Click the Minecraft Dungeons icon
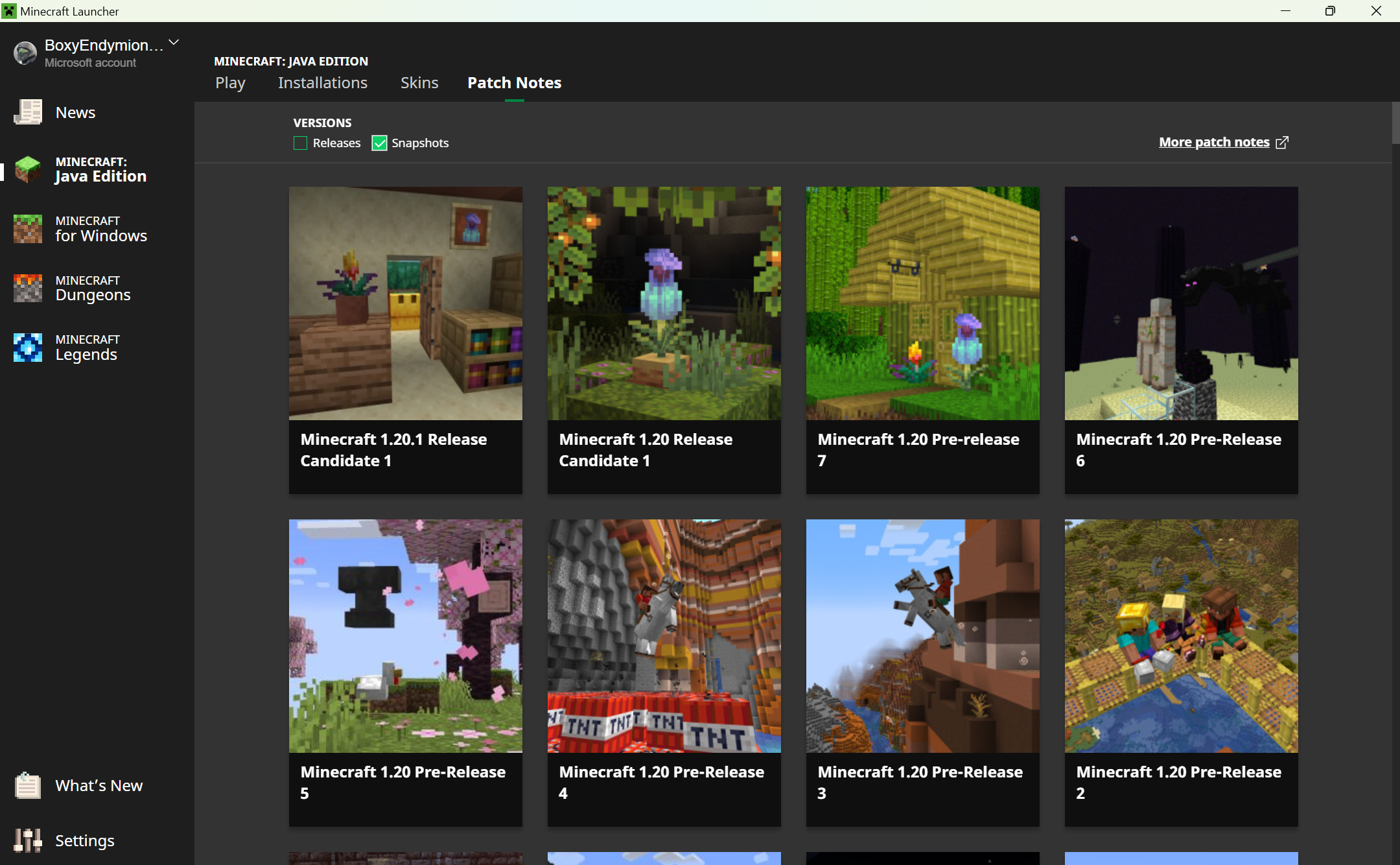1400x865 pixels. [28, 288]
